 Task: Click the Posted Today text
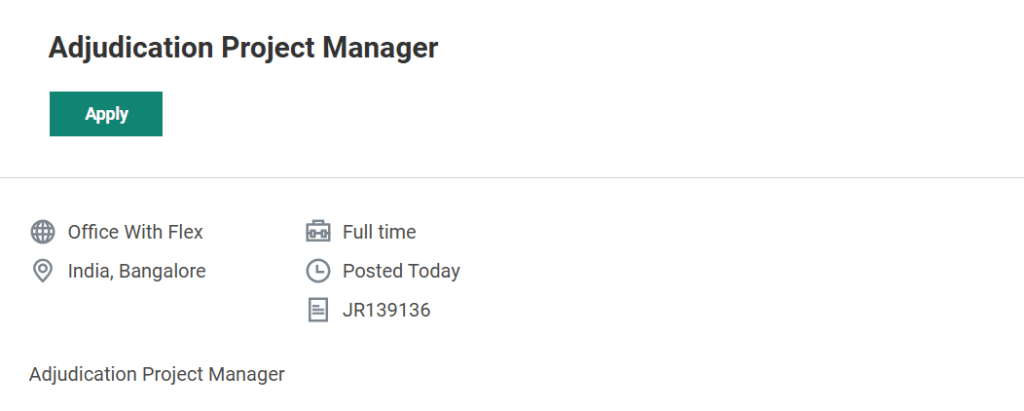[x=401, y=271]
